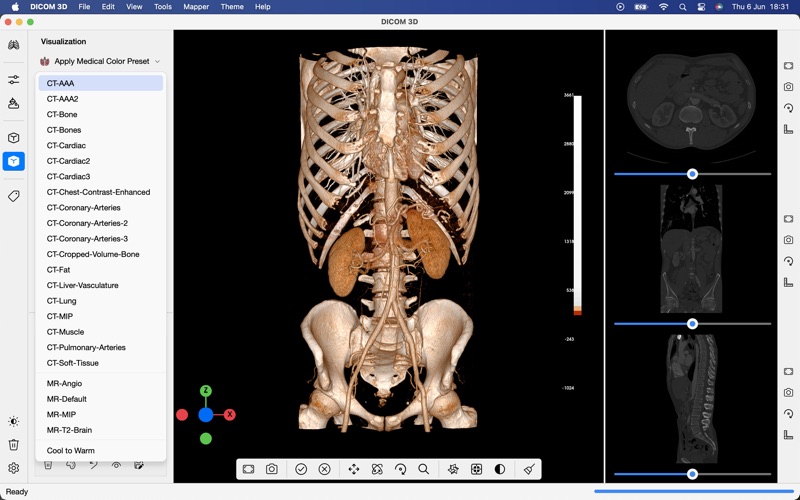
Task: Click the angle ruler icon beside the coronal view
Action: point(788,282)
